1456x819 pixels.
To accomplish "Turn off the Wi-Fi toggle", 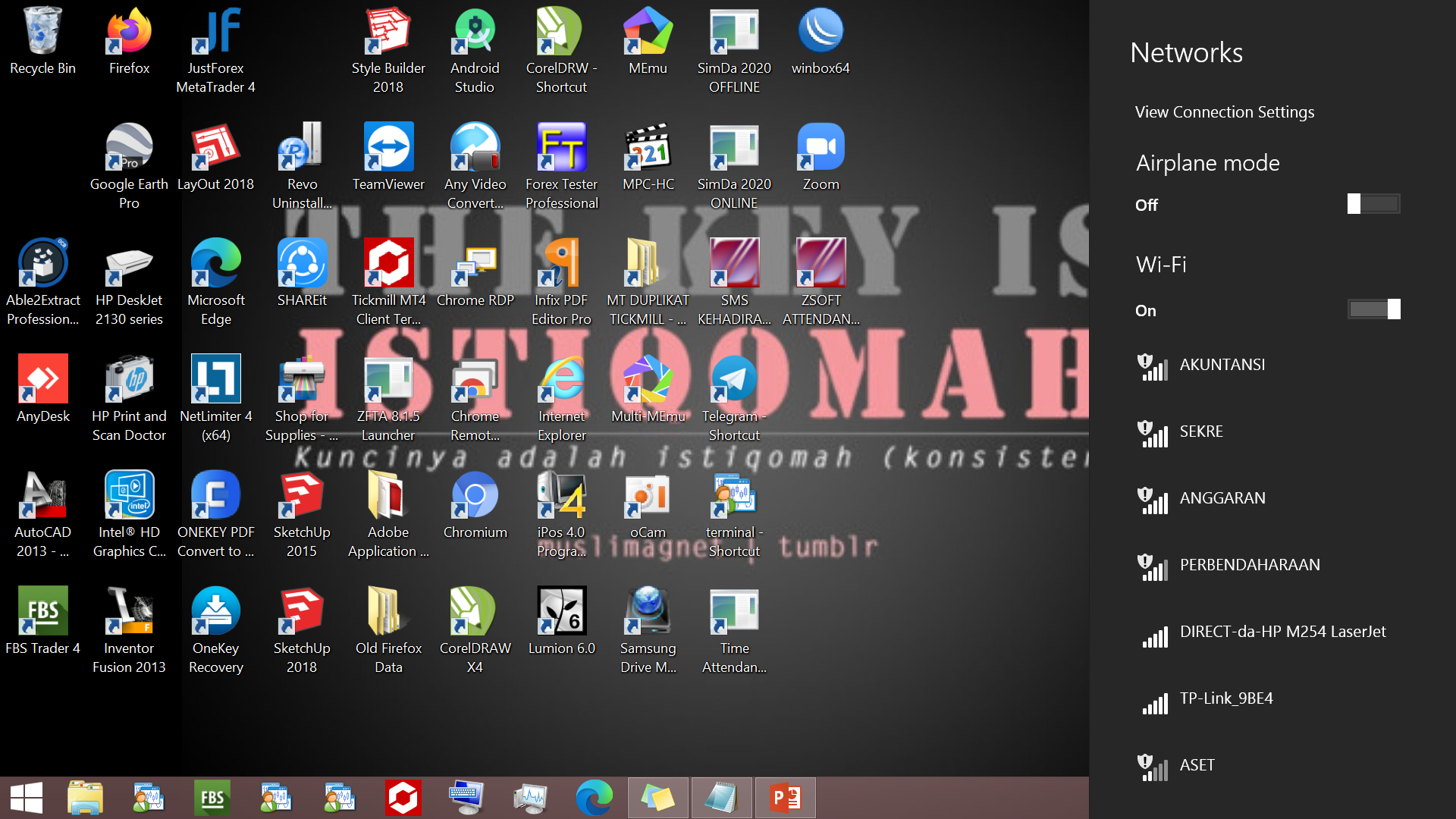I will (1373, 309).
